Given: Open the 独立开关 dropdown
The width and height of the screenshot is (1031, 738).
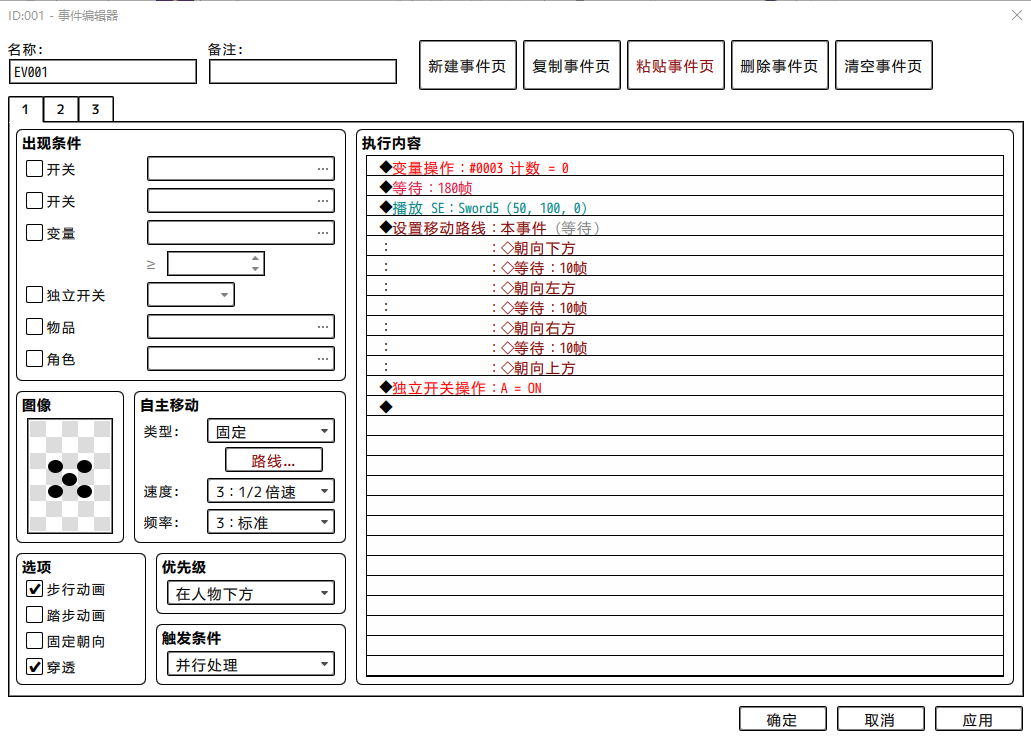Looking at the screenshot, I should (191, 295).
